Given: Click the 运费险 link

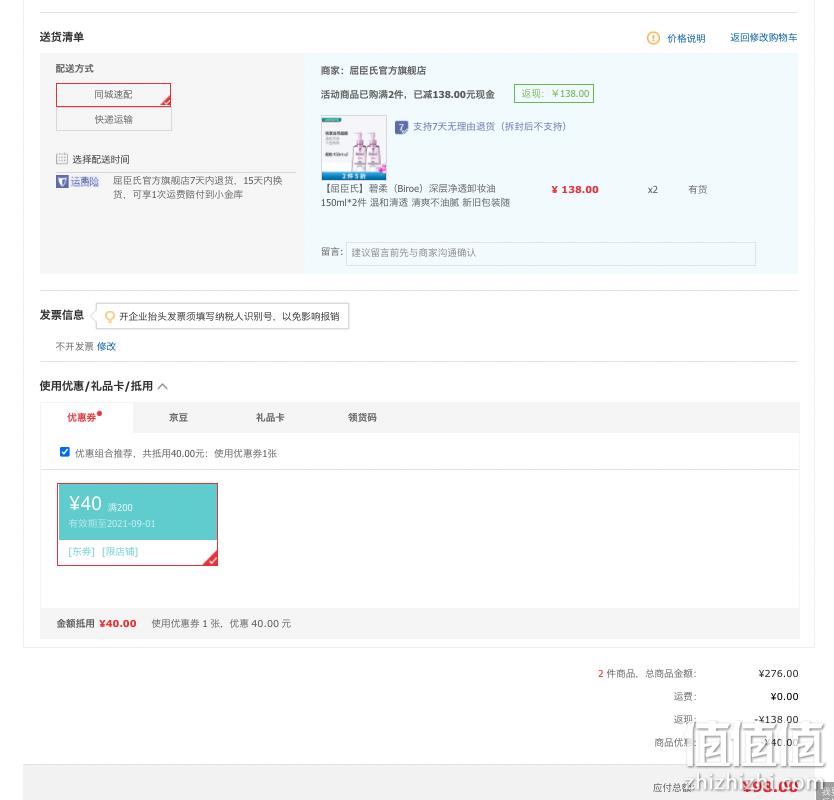Looking at the screenshot, I should pos(85,181).
